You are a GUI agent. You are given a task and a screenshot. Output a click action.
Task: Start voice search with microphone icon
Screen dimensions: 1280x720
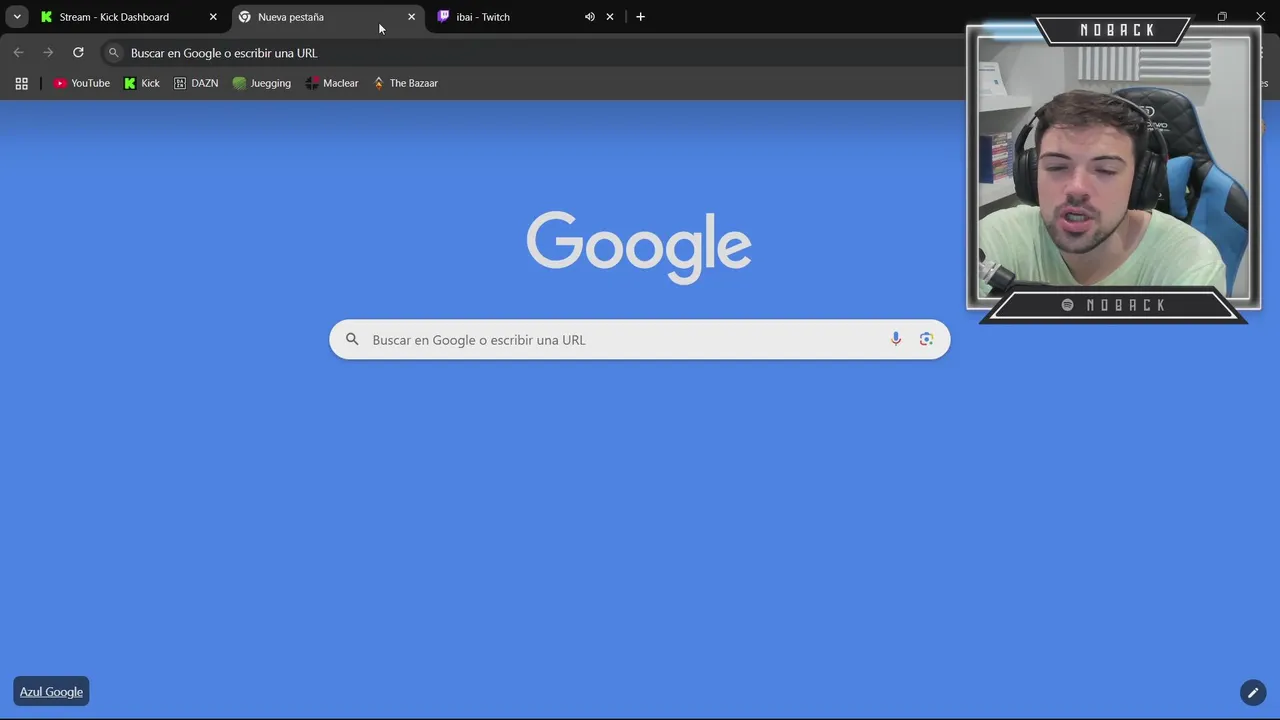point(896,340)
